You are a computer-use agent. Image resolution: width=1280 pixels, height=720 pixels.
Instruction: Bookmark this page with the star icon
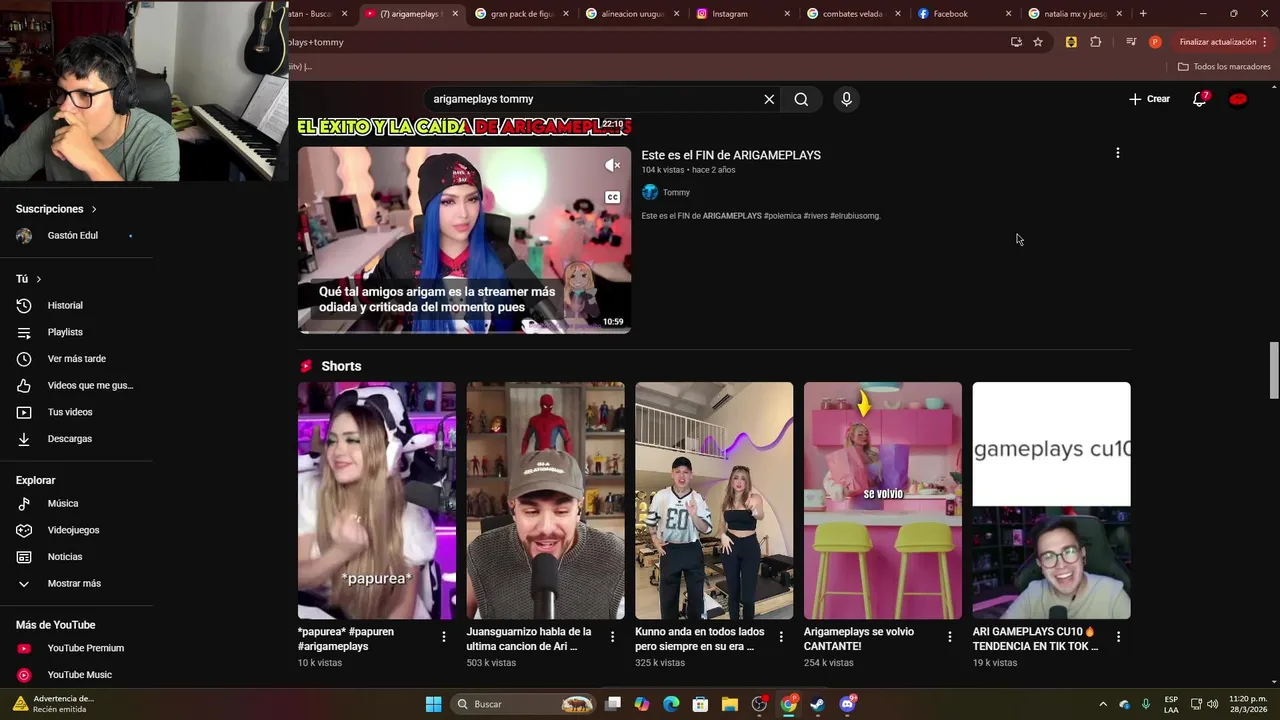tap(1038, 42)
